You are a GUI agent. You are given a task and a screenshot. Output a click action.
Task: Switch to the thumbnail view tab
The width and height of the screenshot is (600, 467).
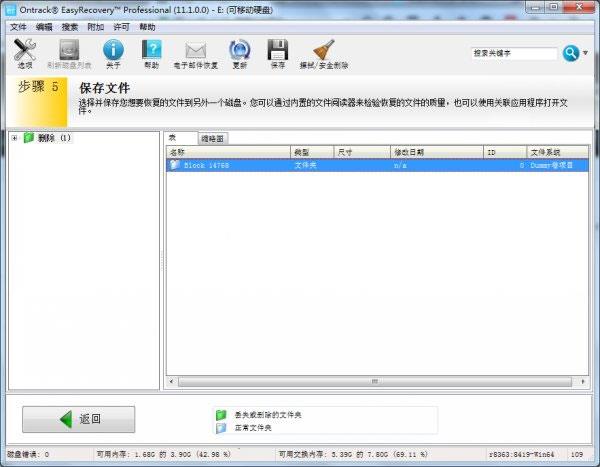pos(212,139)
